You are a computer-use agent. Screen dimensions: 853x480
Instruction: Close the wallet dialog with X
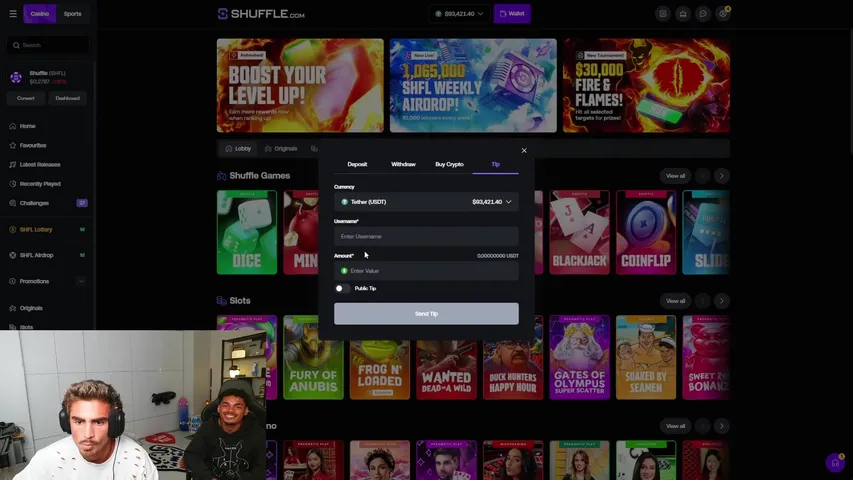[x=524, y=151]
